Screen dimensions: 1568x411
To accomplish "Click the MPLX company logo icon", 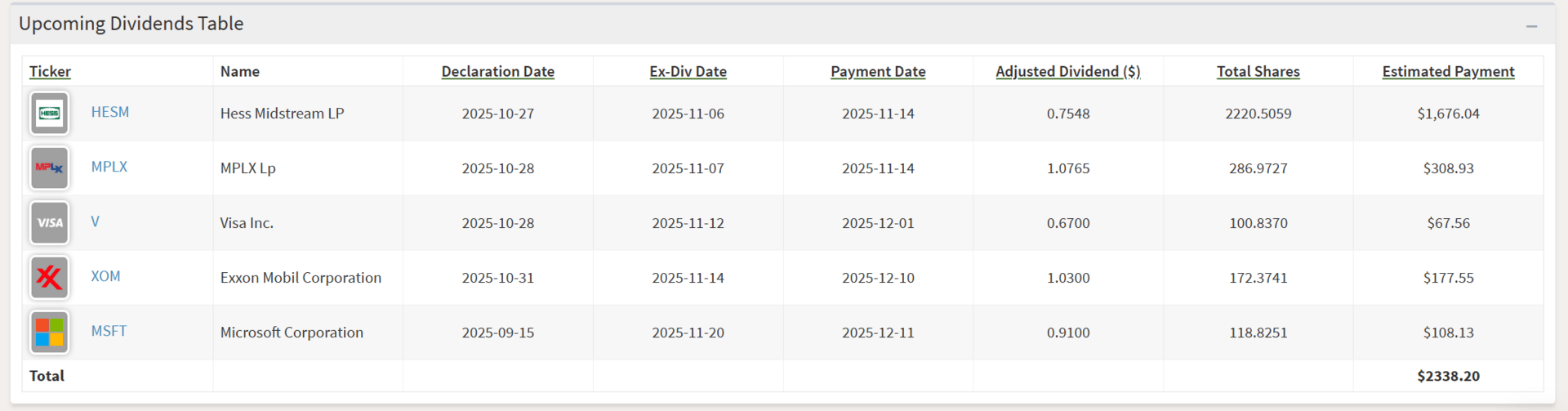I will tap(49, 168).
